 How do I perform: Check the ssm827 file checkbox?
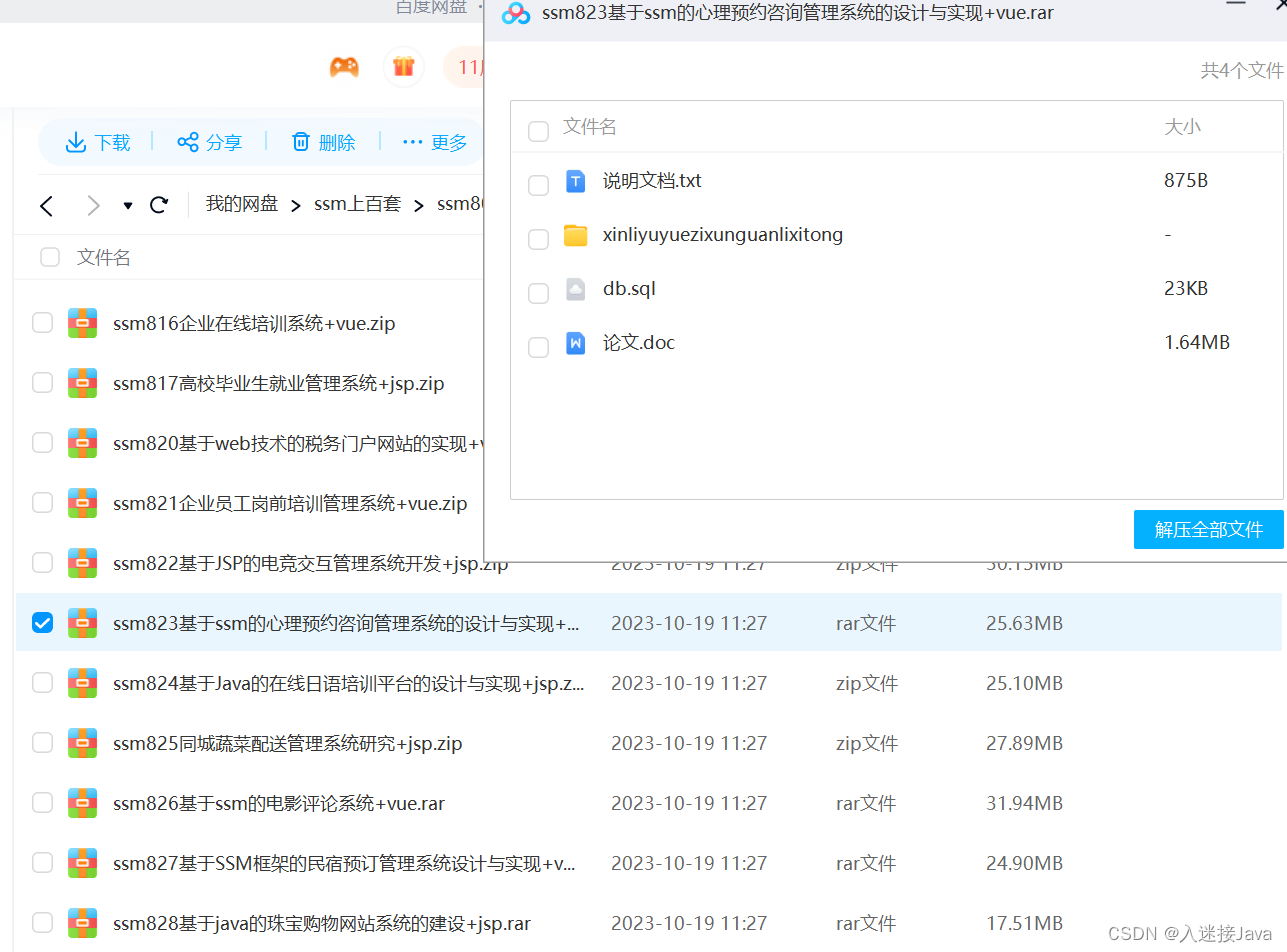tap(42, 862)
